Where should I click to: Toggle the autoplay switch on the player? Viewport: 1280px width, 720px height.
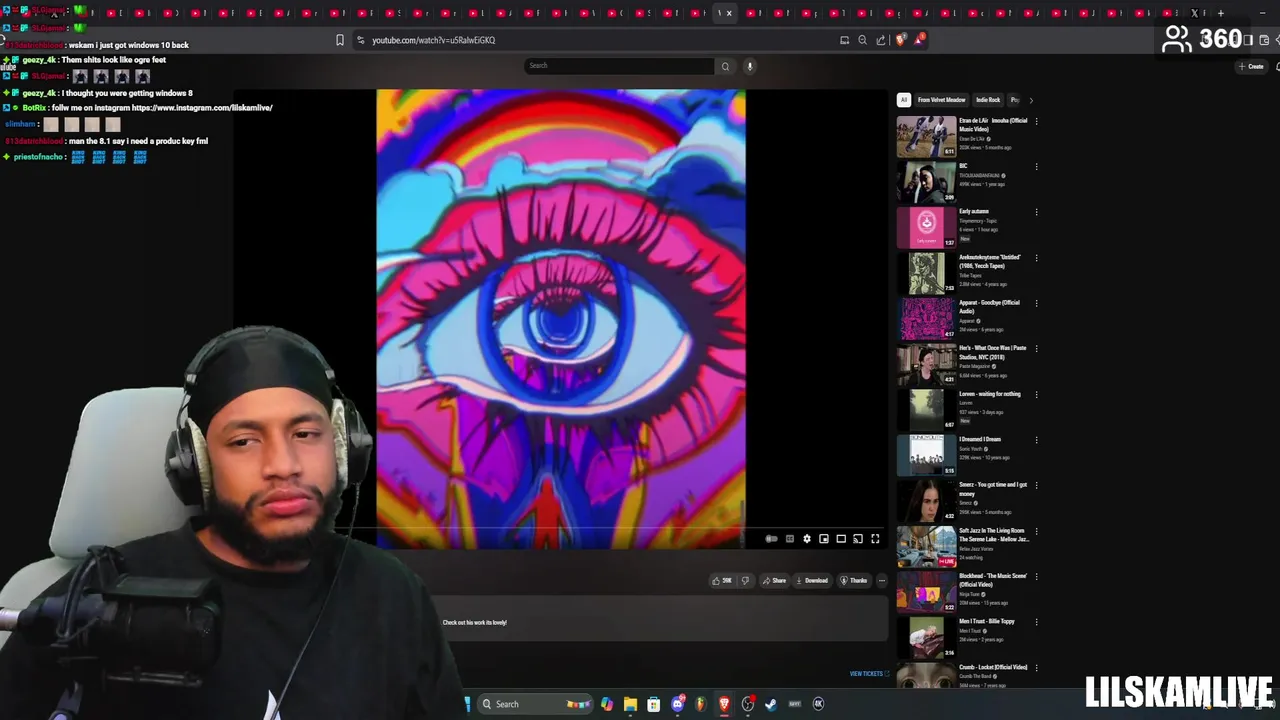click(771, 539)
